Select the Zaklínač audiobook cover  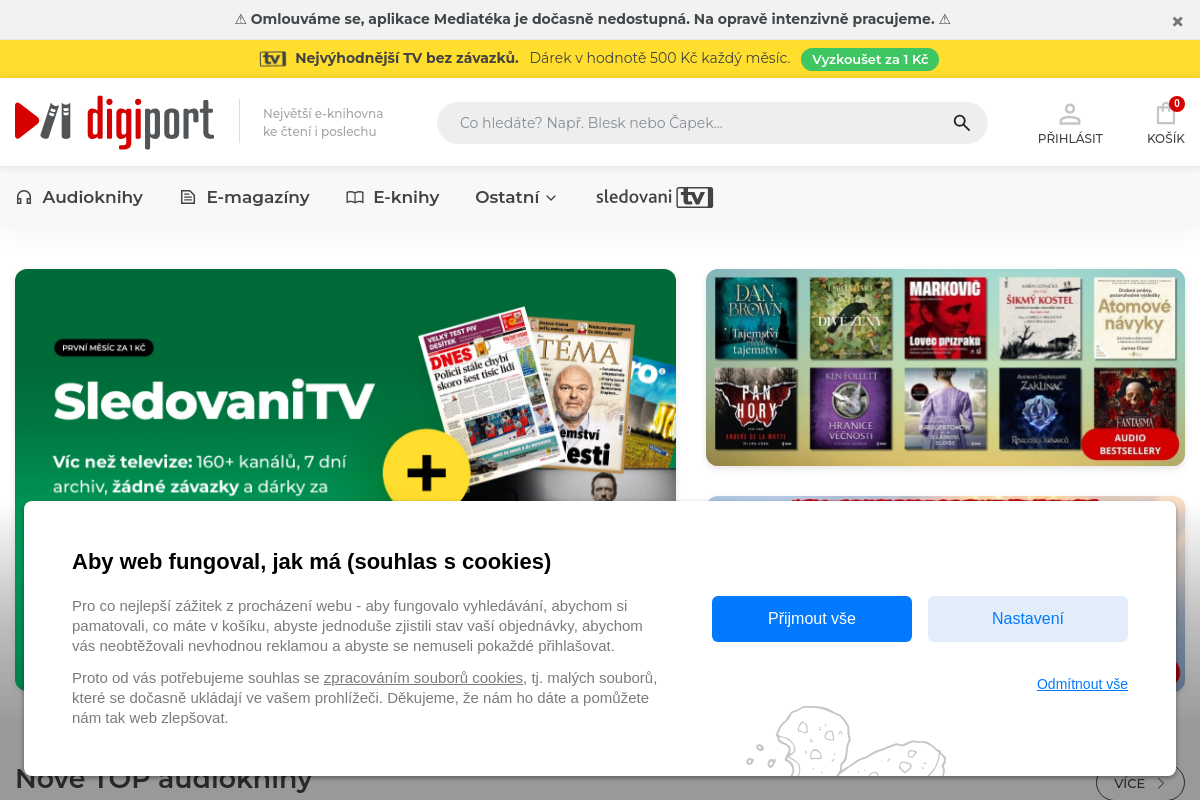(1040, 409)
